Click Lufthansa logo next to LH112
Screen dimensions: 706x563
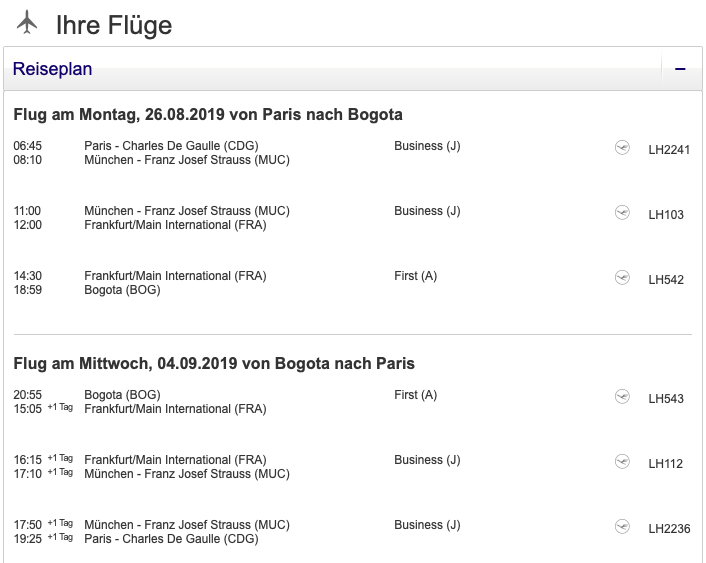[x=622, y=462]
